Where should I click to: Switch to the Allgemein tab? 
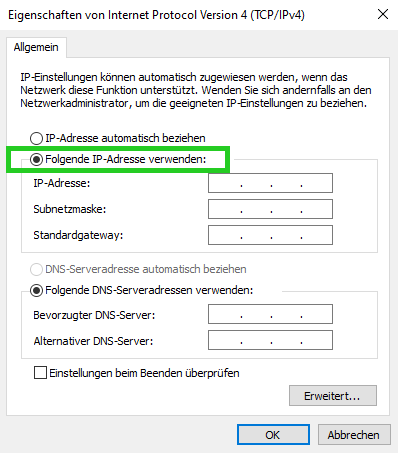click(36, 47)
